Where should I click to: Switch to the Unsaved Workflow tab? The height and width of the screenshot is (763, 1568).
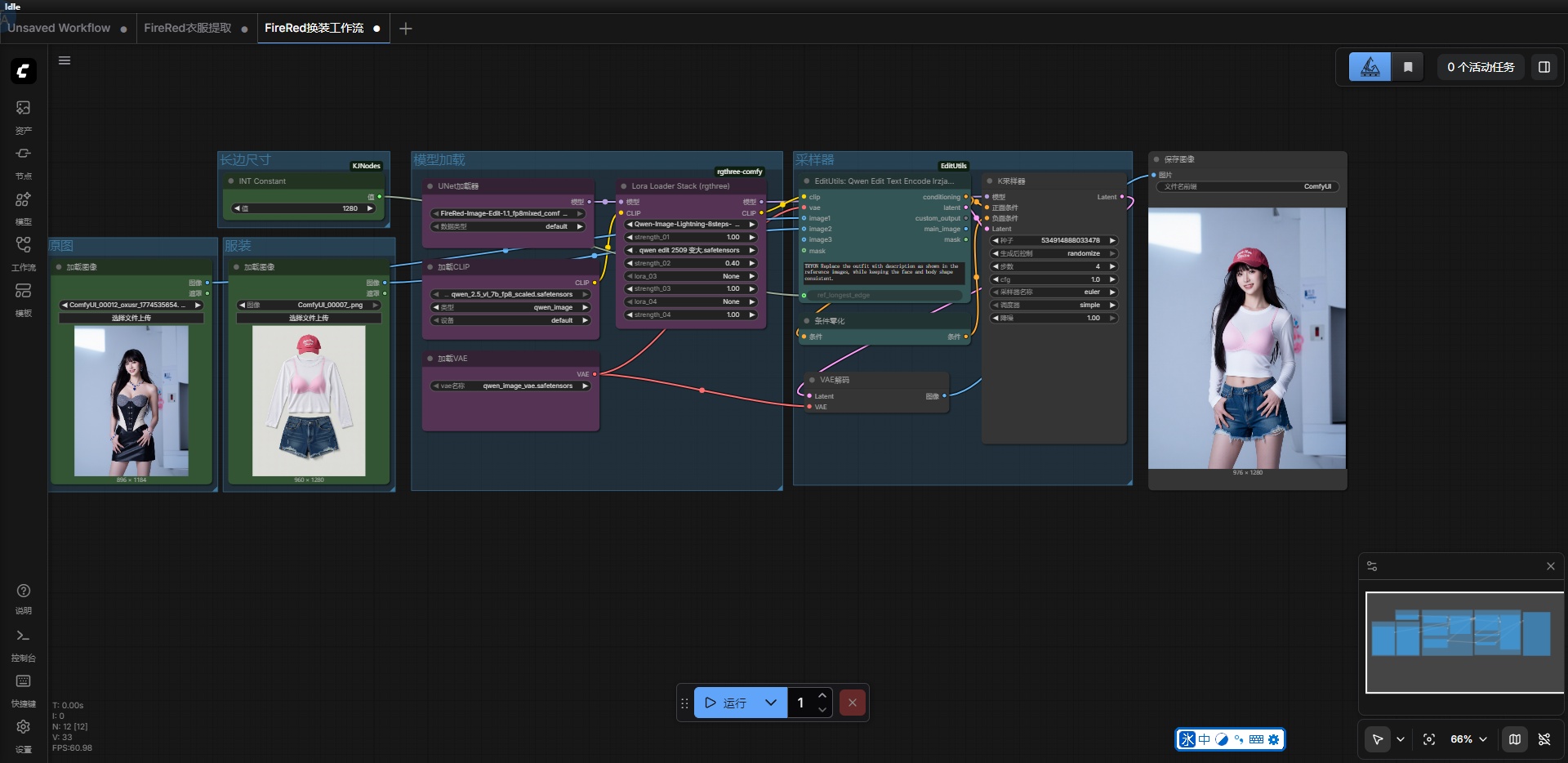[x=59, y=29]
